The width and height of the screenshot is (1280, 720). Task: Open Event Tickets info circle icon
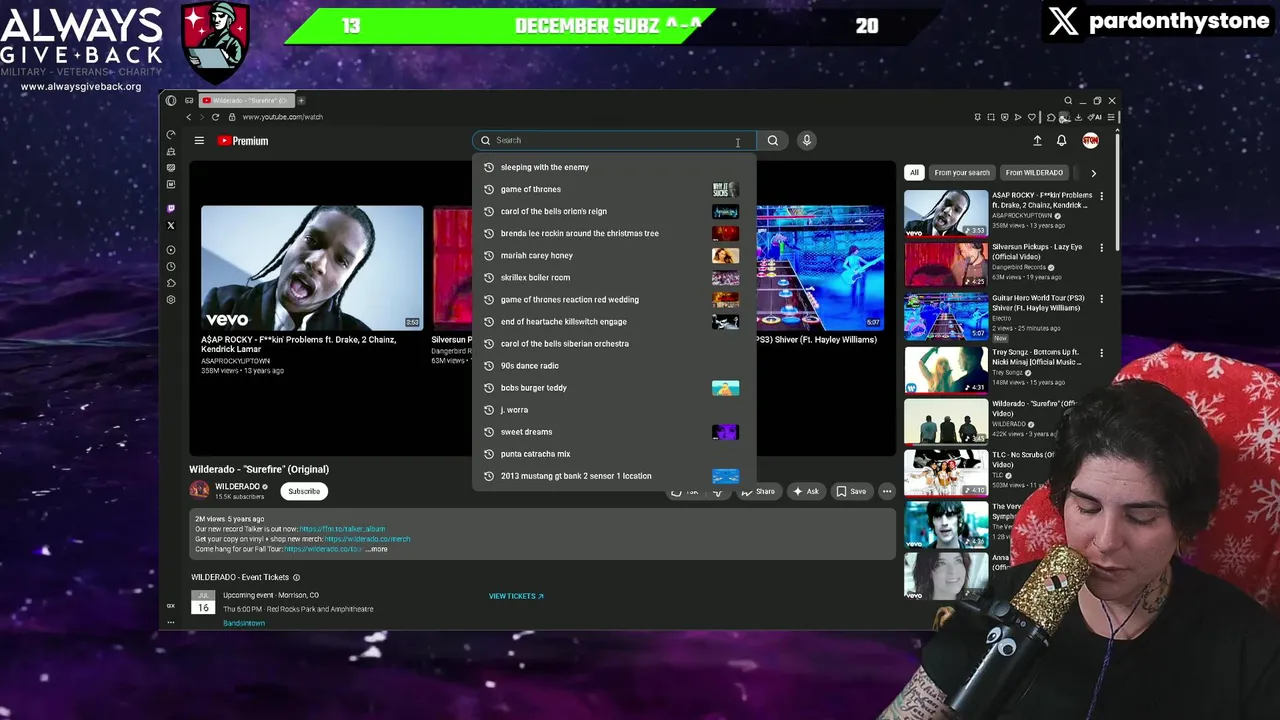click(296, 577)
